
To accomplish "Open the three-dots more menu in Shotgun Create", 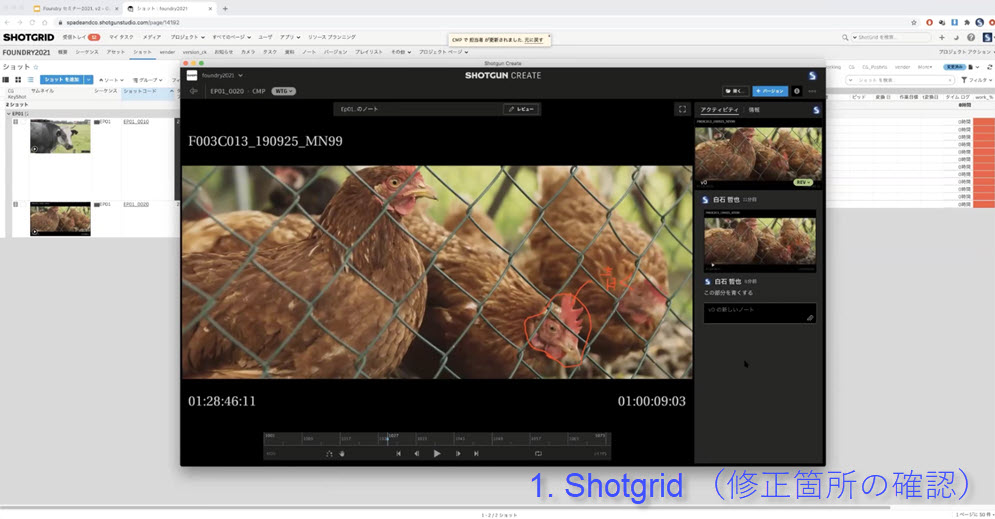I will [x=812, y=91].
